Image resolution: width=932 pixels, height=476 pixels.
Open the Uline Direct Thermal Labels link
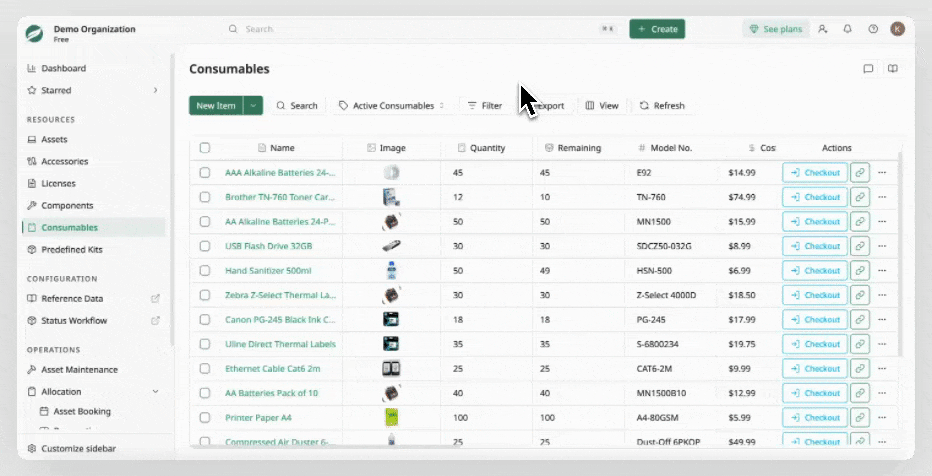point(281,343)
